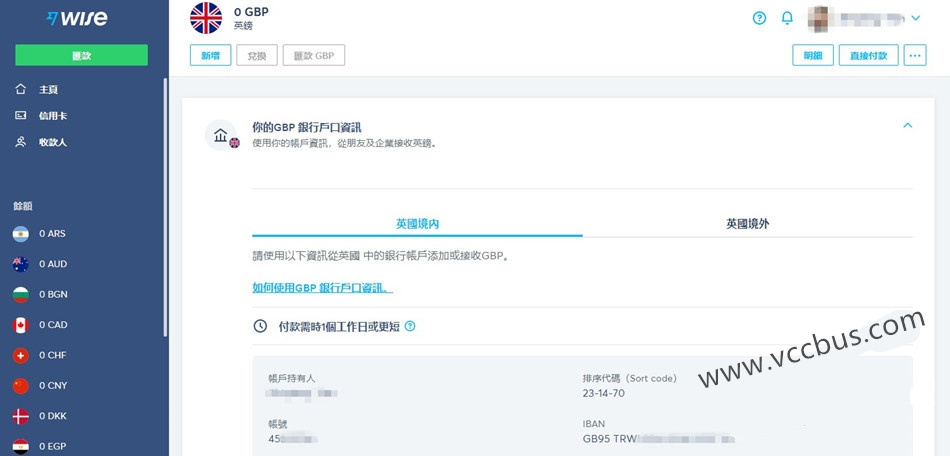Click the 直接付款 button
This screenshot has width=950, height=456.
(868, 55)
